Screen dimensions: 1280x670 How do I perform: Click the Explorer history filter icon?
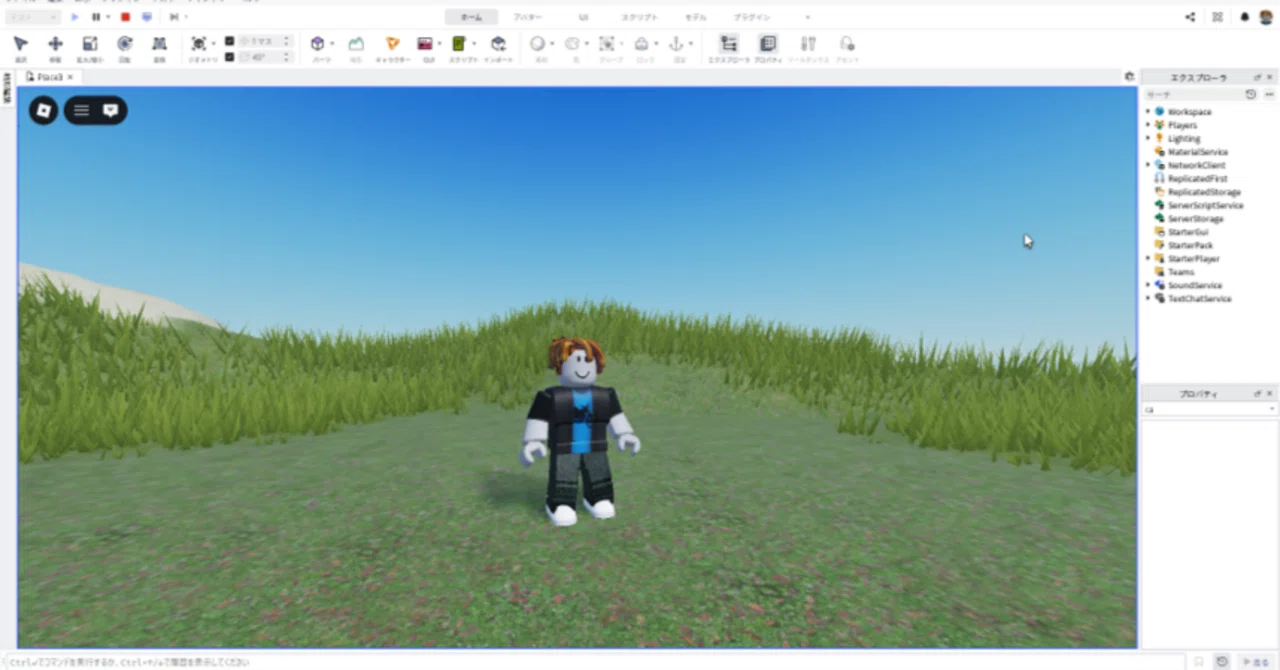(1251, 94)
